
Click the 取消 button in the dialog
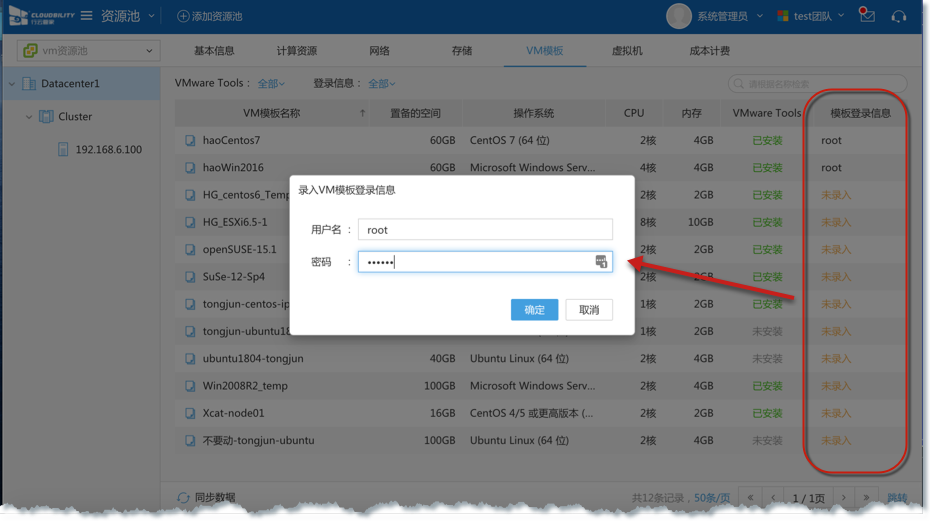(589, 310)
